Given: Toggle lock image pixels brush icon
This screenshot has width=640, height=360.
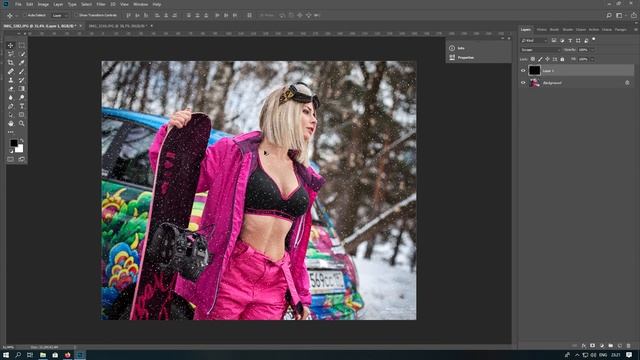Looking at the screenshot, I should 540,59.
